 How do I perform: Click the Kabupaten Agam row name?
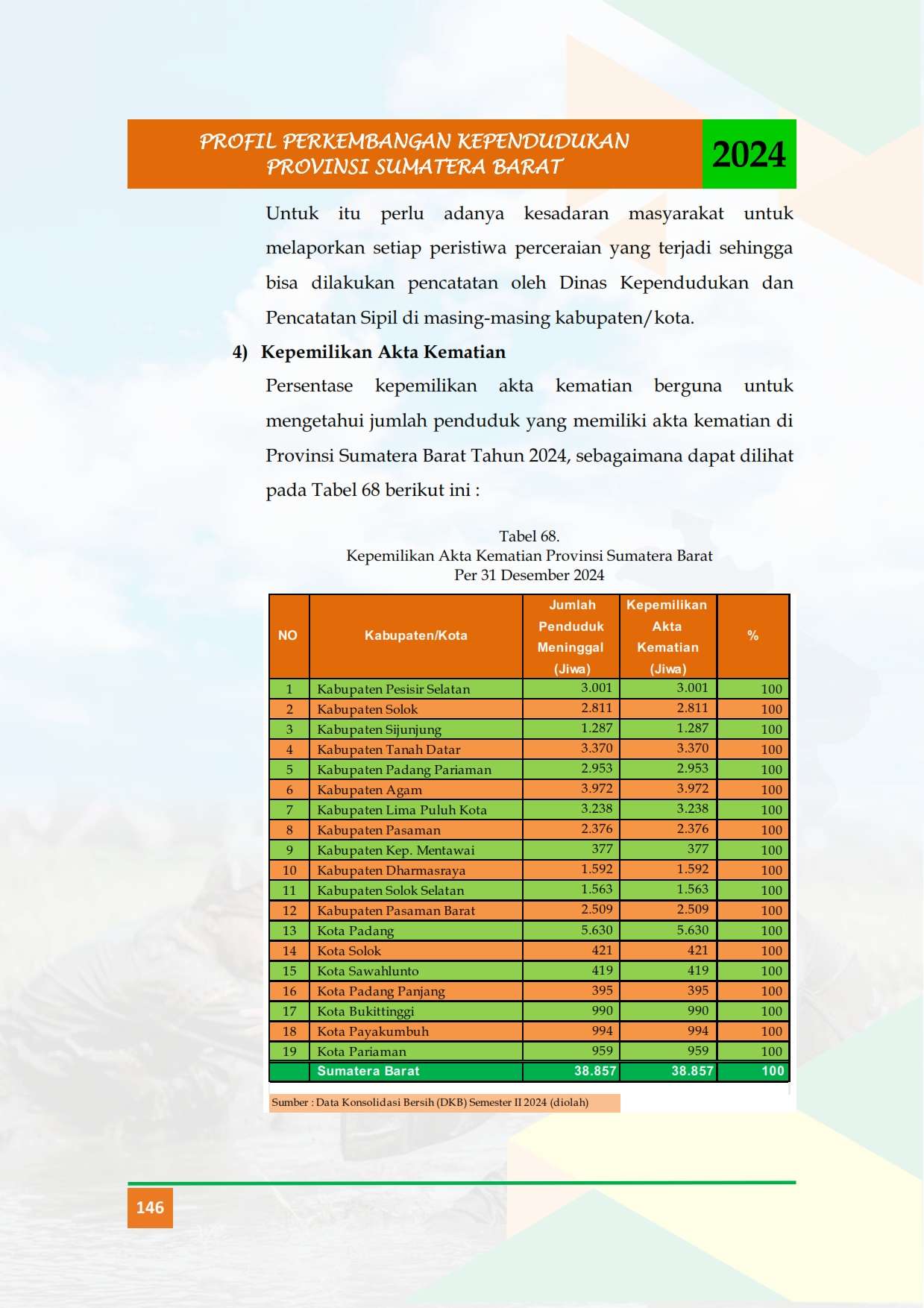tap(370, 790)
